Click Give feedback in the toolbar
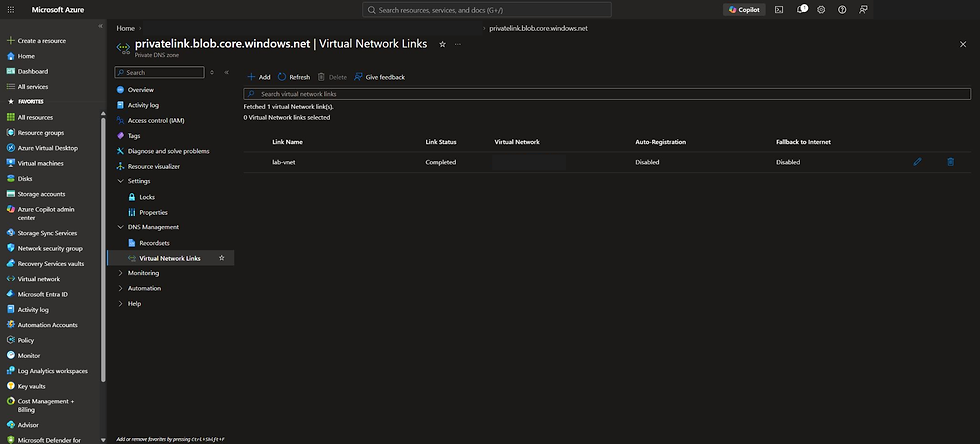This screenshot has height=444, width=980. (x=379, y=77)
